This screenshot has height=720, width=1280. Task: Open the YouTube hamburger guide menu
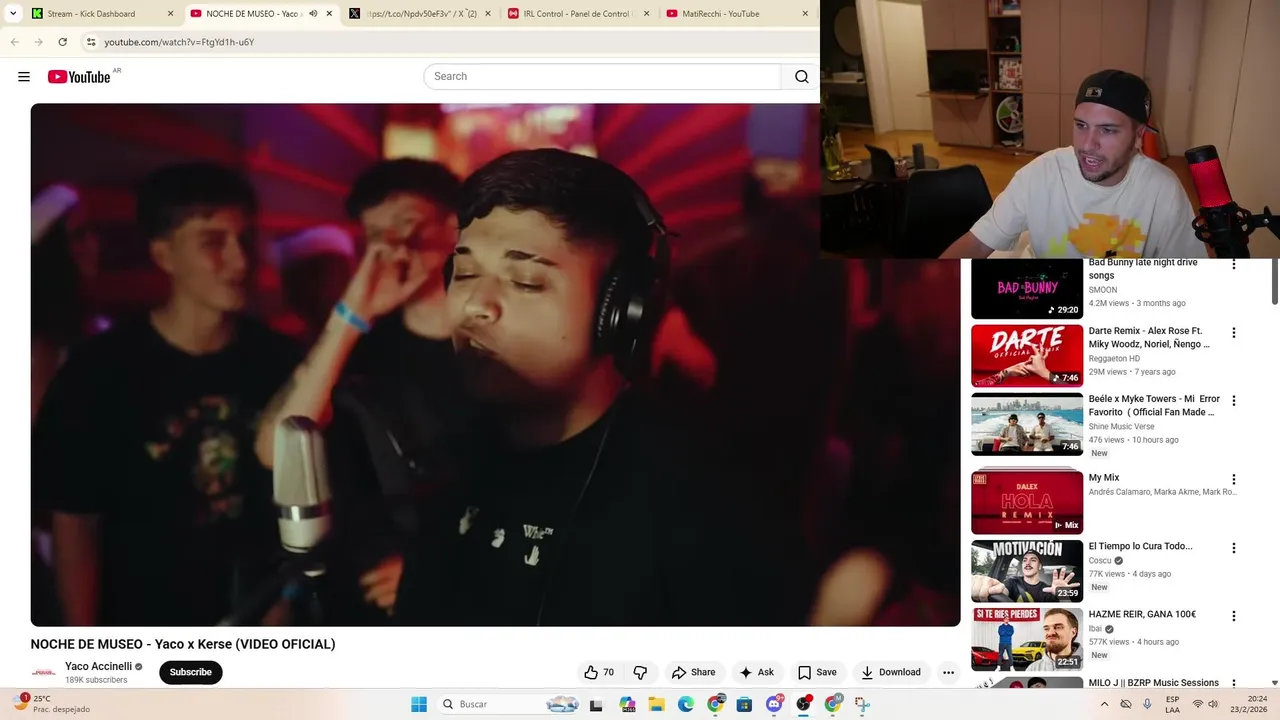[x=24, y=77]
